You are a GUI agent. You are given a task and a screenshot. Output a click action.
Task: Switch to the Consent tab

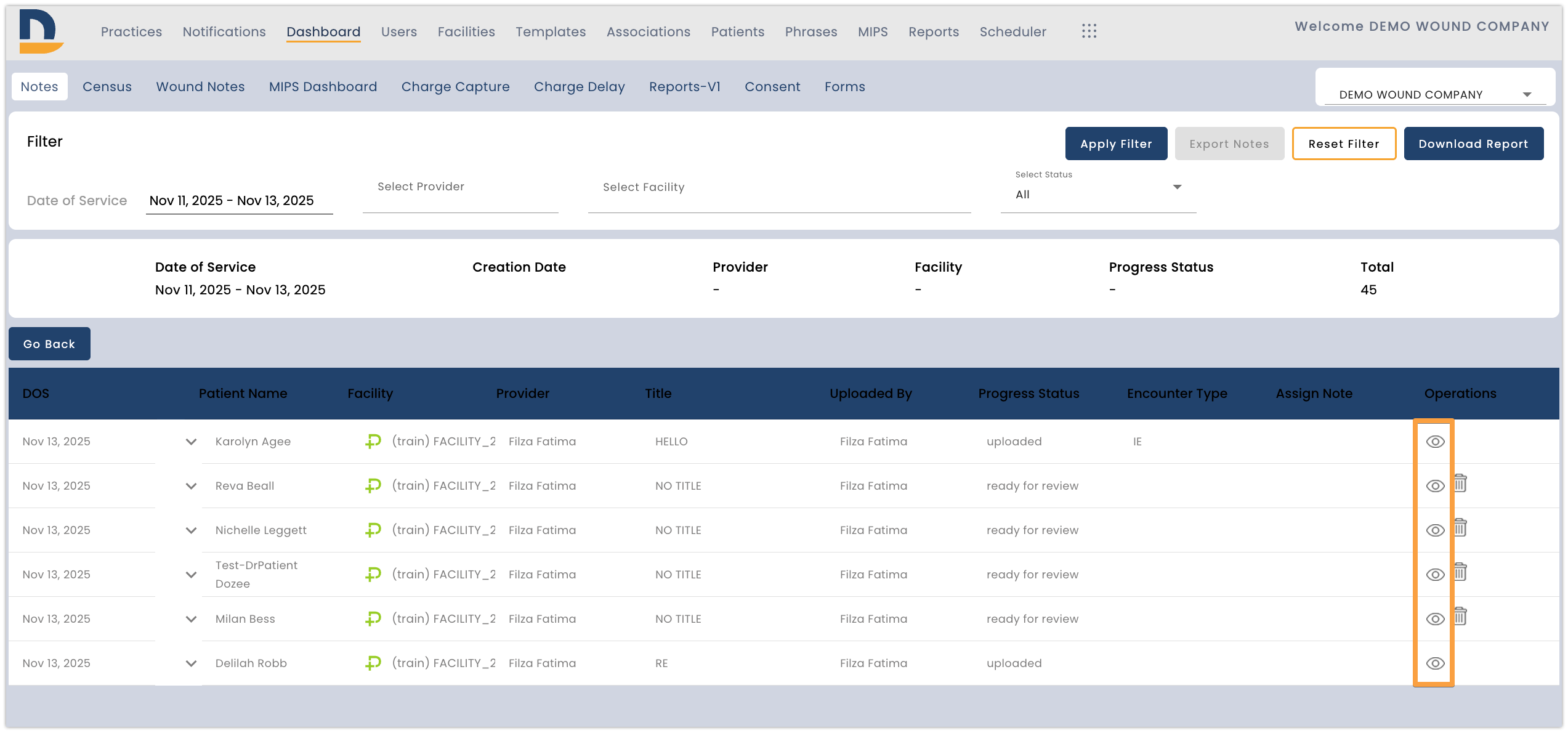coord(772,87)
